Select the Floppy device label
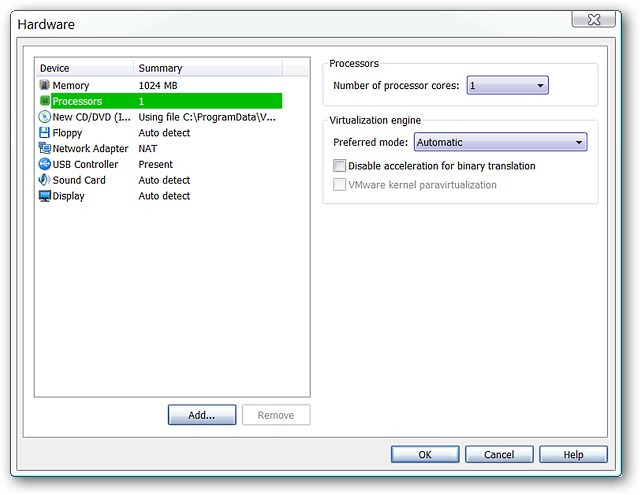This screenshot has height=495, width=640. point(67,133)
